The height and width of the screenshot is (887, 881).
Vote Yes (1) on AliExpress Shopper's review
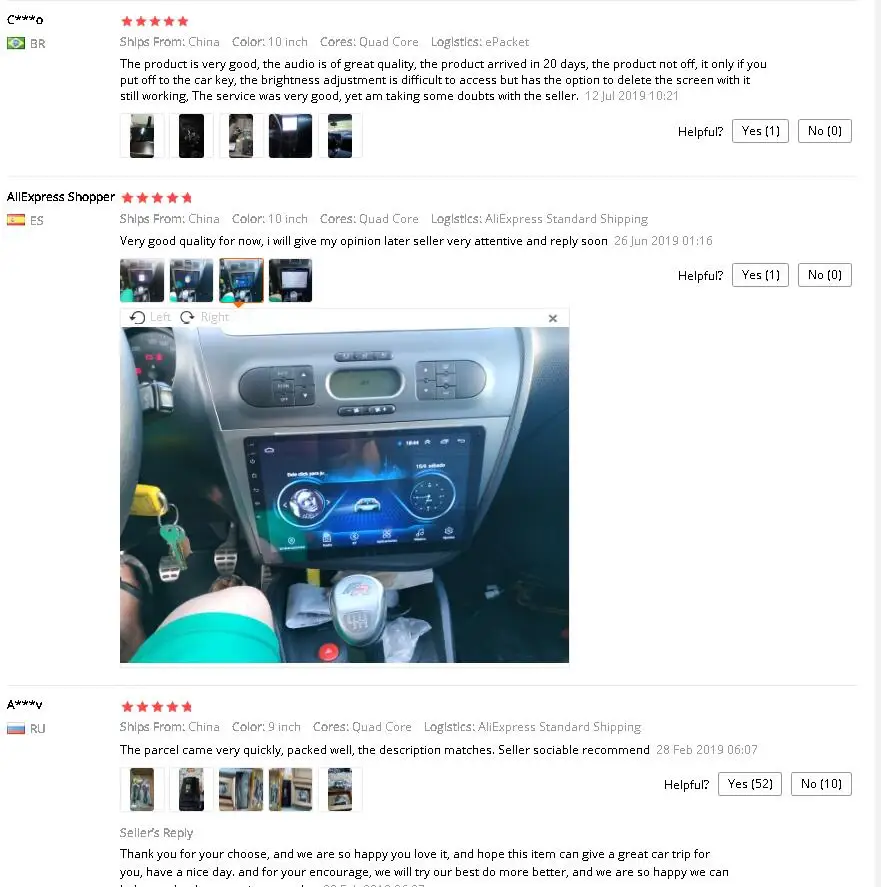[x=760, y=275]
